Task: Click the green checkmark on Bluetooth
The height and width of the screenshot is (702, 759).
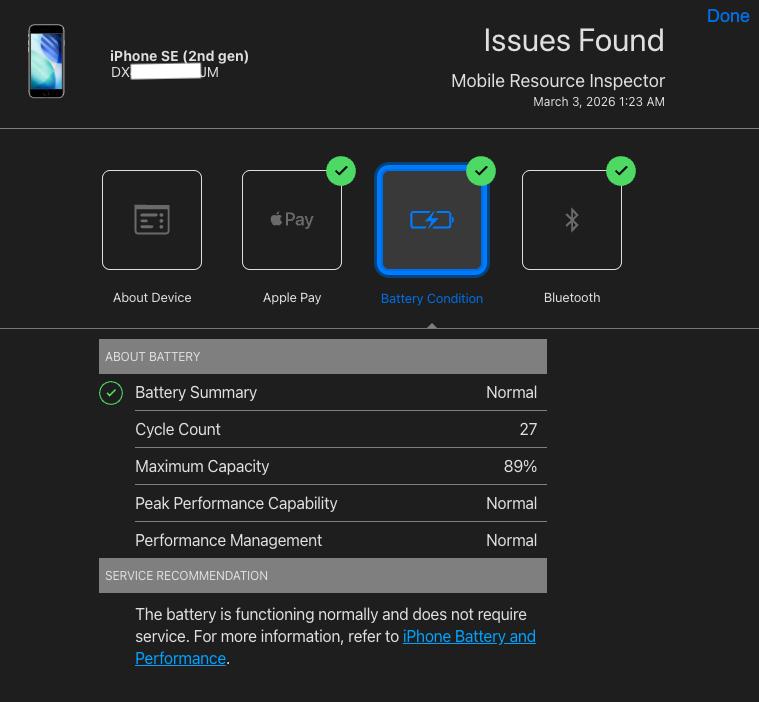Action: tap(621, 171)
